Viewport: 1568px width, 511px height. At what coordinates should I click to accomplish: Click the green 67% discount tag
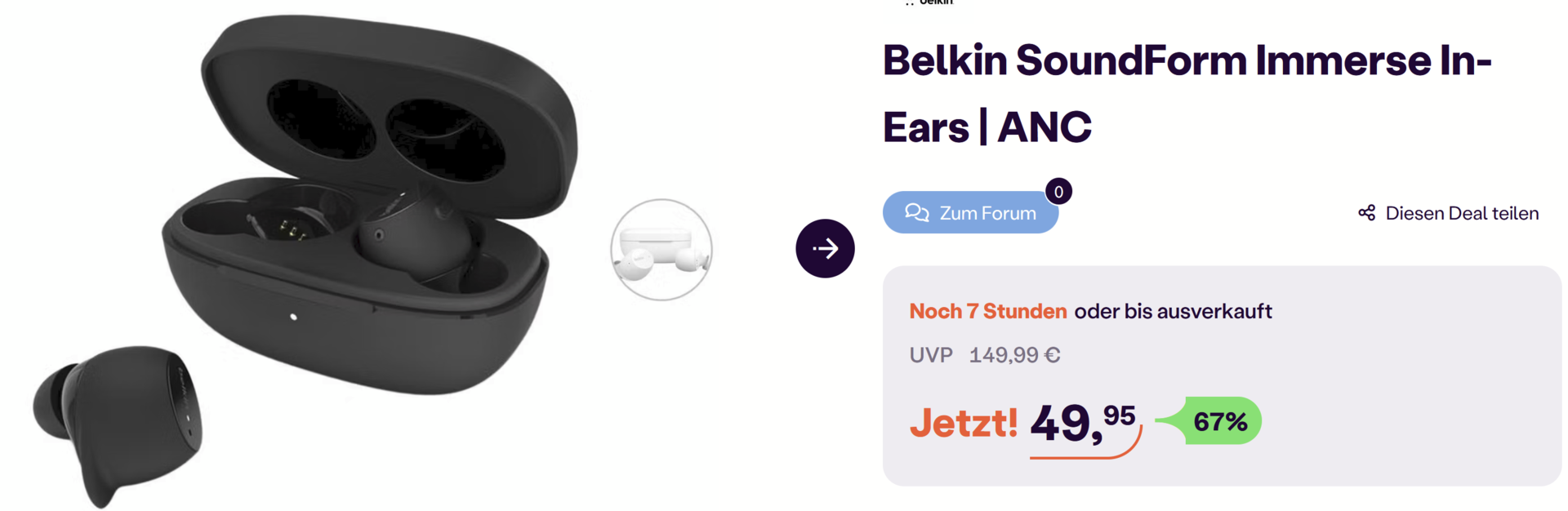point(1209,421)
